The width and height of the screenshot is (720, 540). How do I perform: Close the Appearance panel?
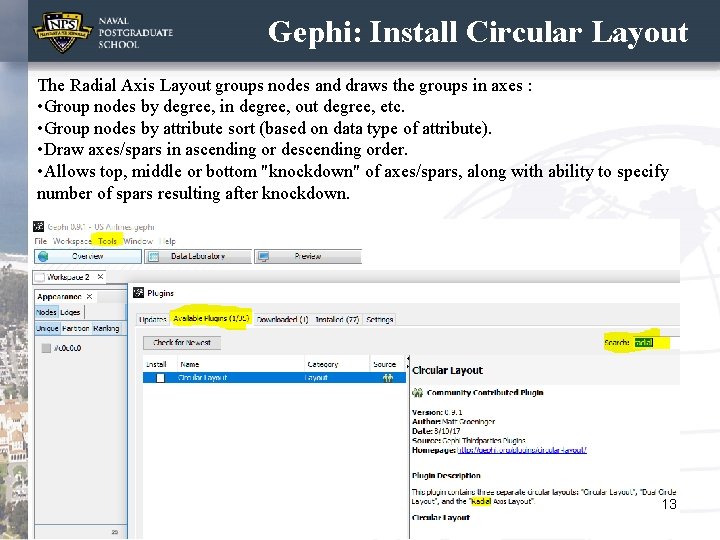pyautogui.click(x=90, y=297)
